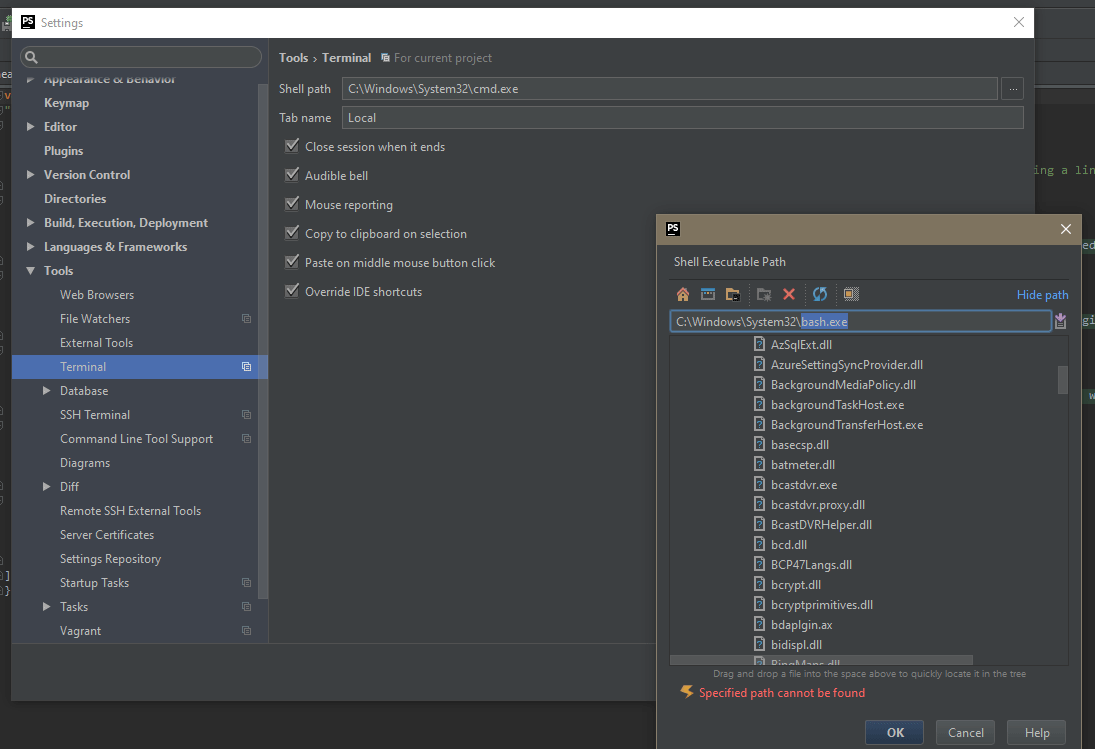The height and width of the screenshot is (749, 1095).
Task: Toggle Copy to clipboard on selection
Action: 292,233
